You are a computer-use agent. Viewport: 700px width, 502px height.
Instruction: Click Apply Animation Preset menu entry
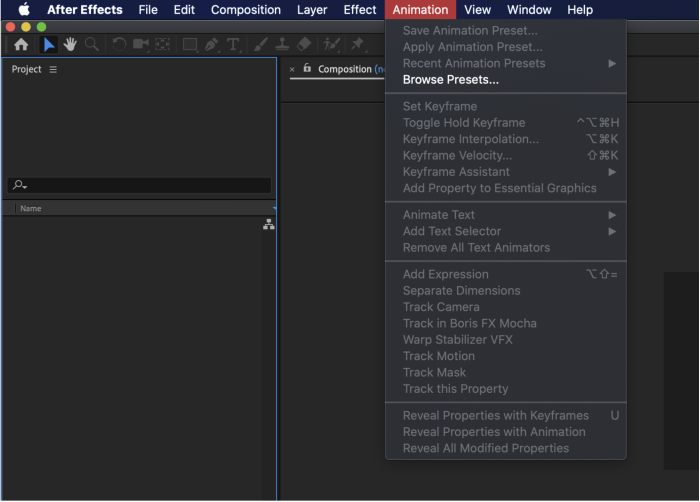pyautogui.click(x=506, y=47)
